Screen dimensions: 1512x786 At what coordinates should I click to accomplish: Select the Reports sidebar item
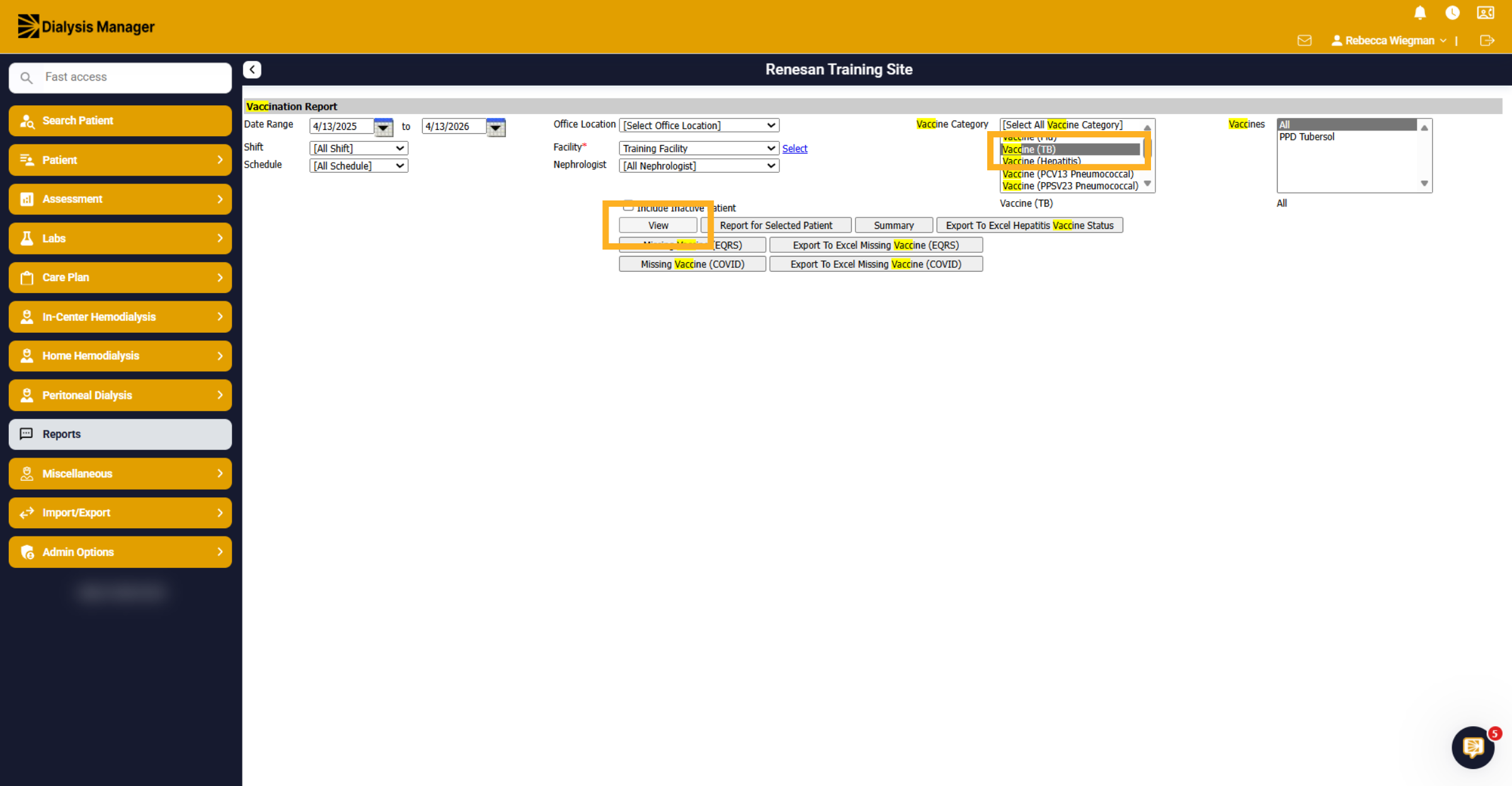(x=120, y=434)
